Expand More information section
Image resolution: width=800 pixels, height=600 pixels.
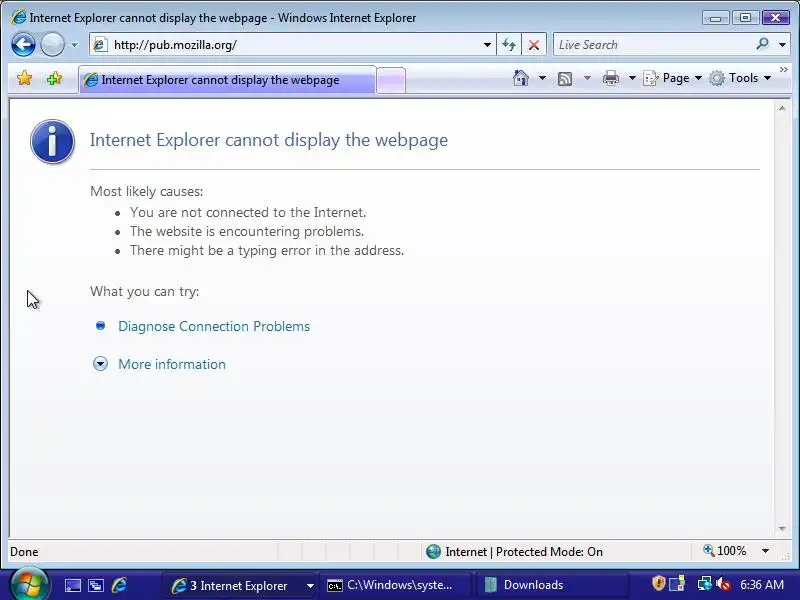[101, 364]
